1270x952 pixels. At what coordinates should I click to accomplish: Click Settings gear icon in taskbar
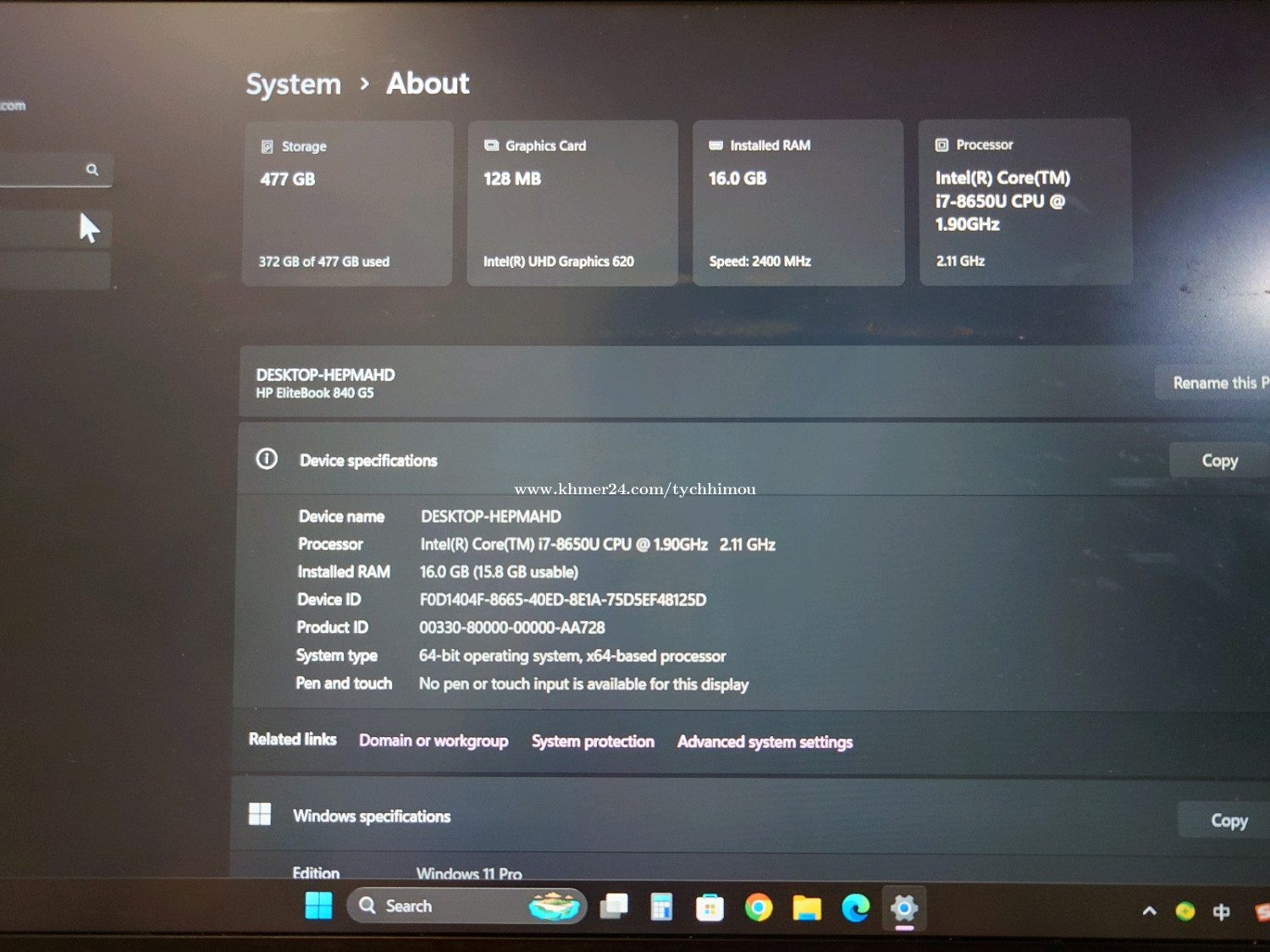(904, 909)
